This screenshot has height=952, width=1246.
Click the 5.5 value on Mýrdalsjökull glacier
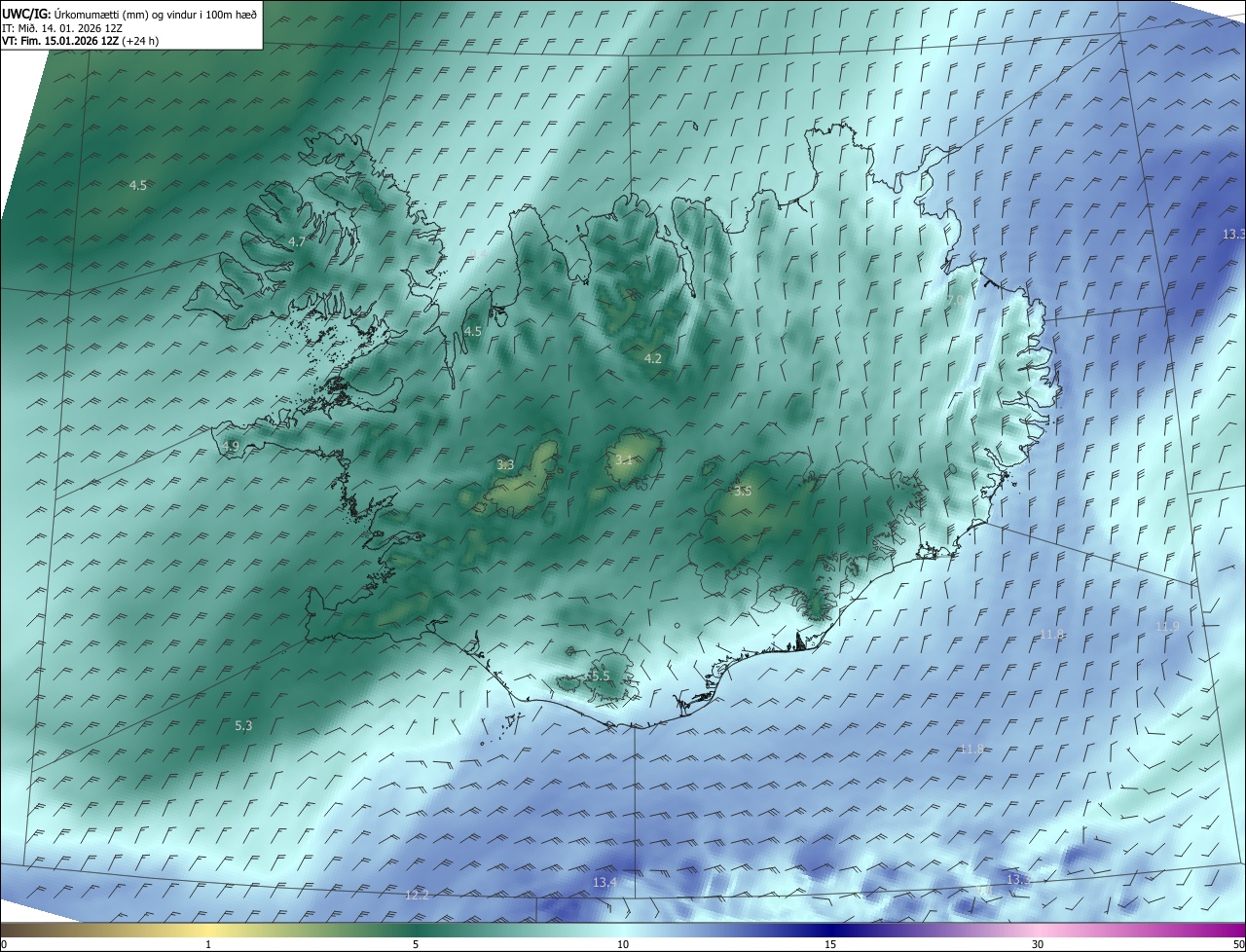[601, 676]
